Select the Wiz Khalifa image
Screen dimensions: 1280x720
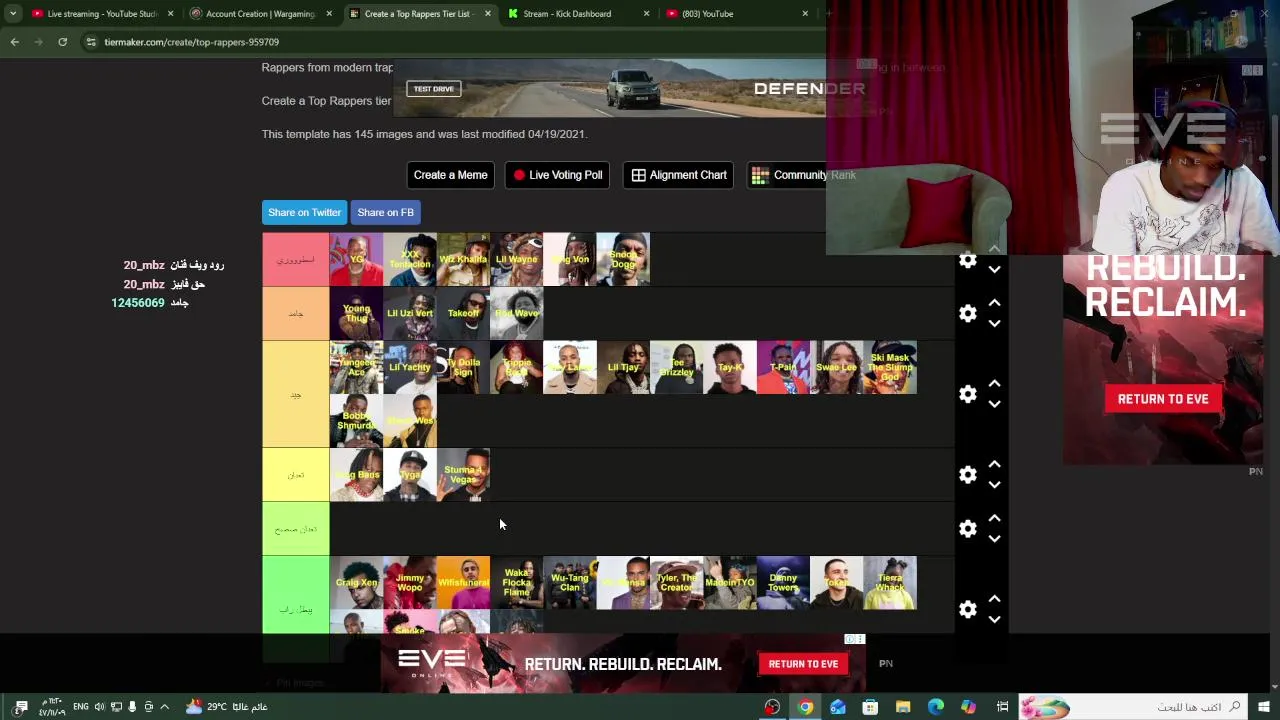[463, 259]
